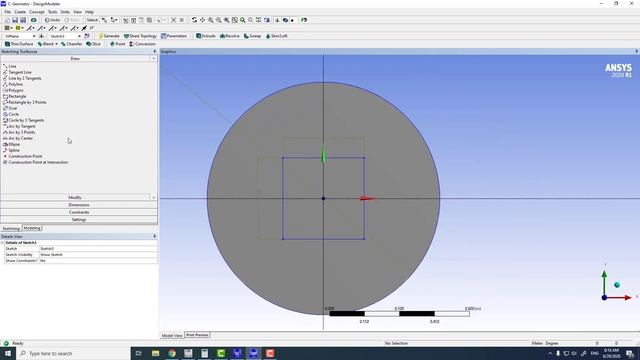Screen dimensions: 640x360
Task: Expand the Settings toolbox section
Action: click(x=79, y=220)
